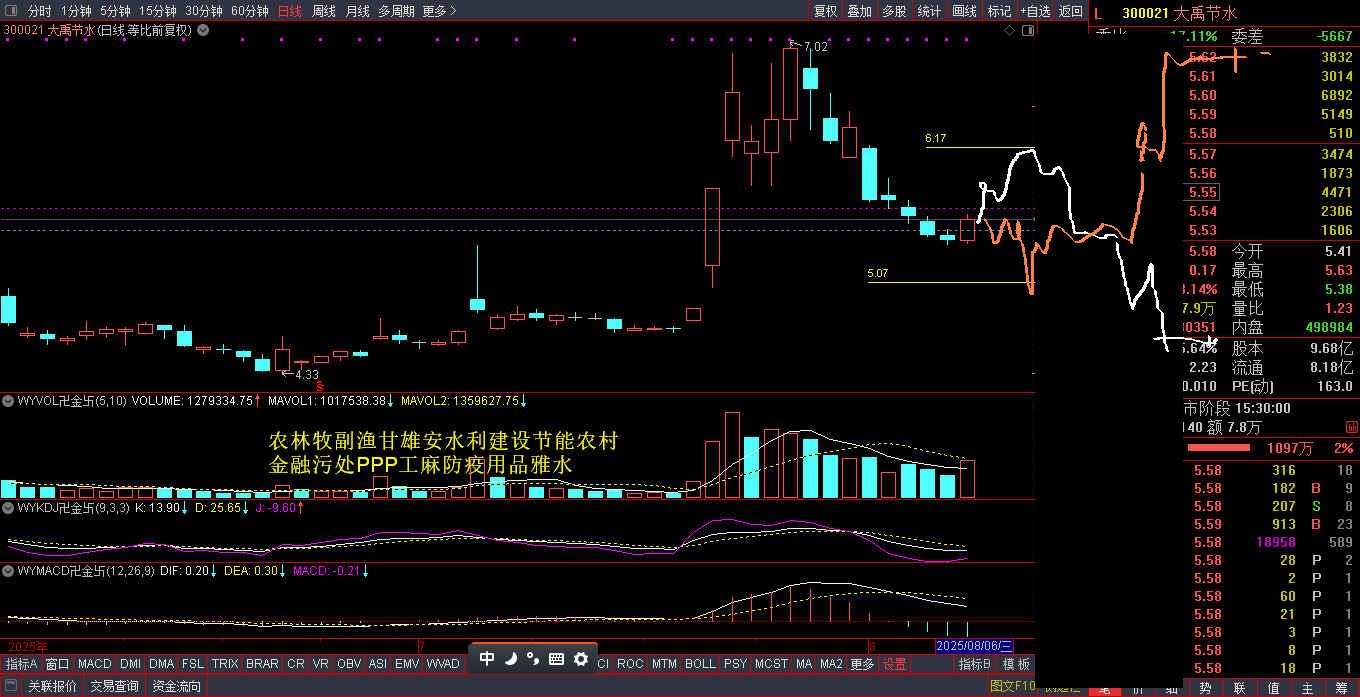The height and width of the screenshot is (697, 1360).
Task: Select BOLL indicator tab
Action: pos(700,664)
